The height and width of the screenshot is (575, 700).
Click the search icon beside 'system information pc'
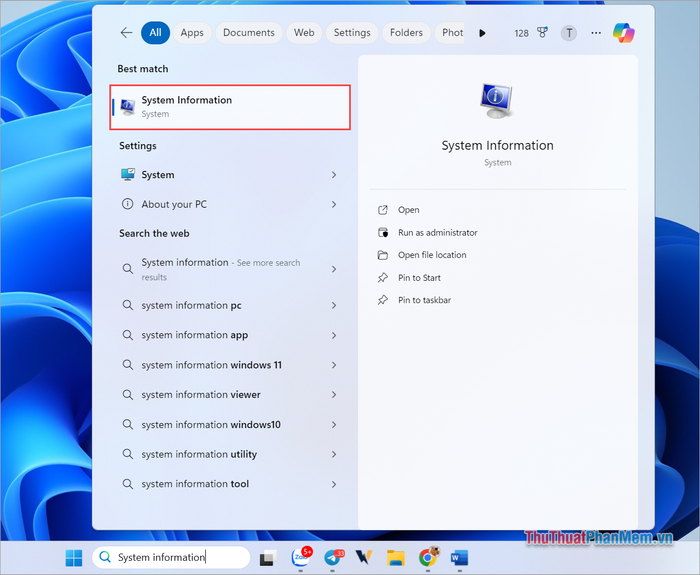[128, 305]
